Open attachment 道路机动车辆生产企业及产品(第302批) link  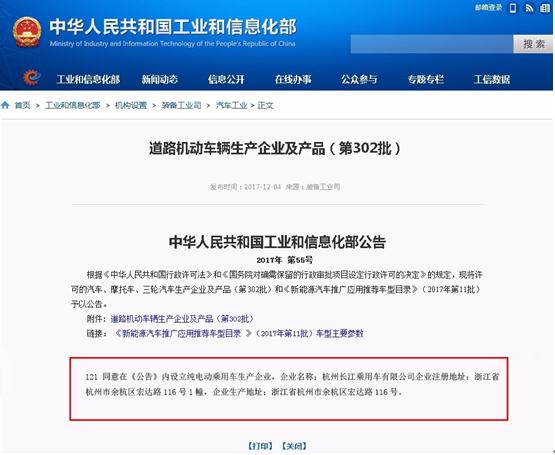(183, 319)
